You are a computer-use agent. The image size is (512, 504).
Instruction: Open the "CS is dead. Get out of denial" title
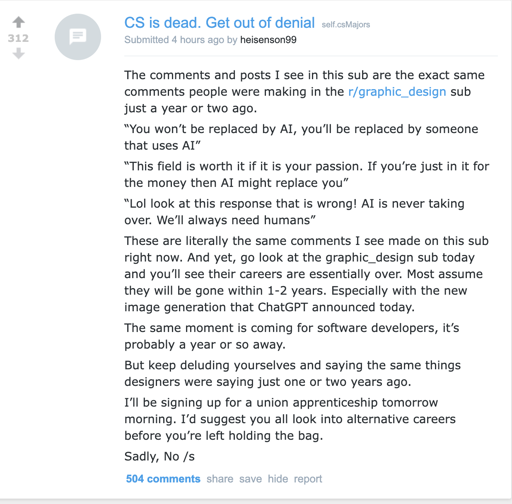(219, 23)
